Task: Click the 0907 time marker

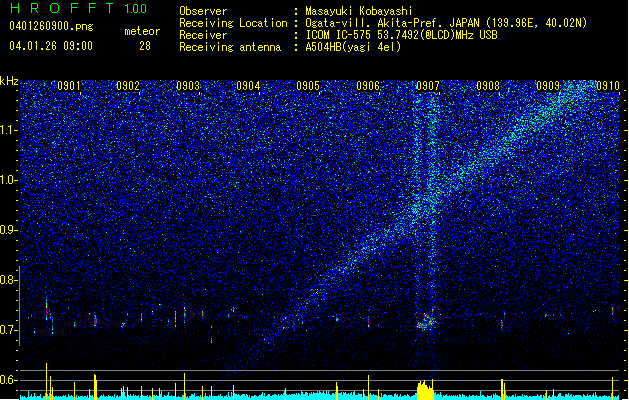Action: click(x=428, y=86)
